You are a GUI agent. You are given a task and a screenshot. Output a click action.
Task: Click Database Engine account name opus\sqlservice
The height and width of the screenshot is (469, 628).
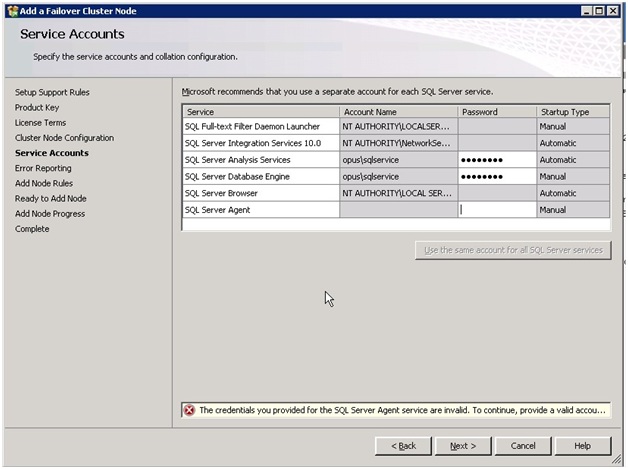399,177
